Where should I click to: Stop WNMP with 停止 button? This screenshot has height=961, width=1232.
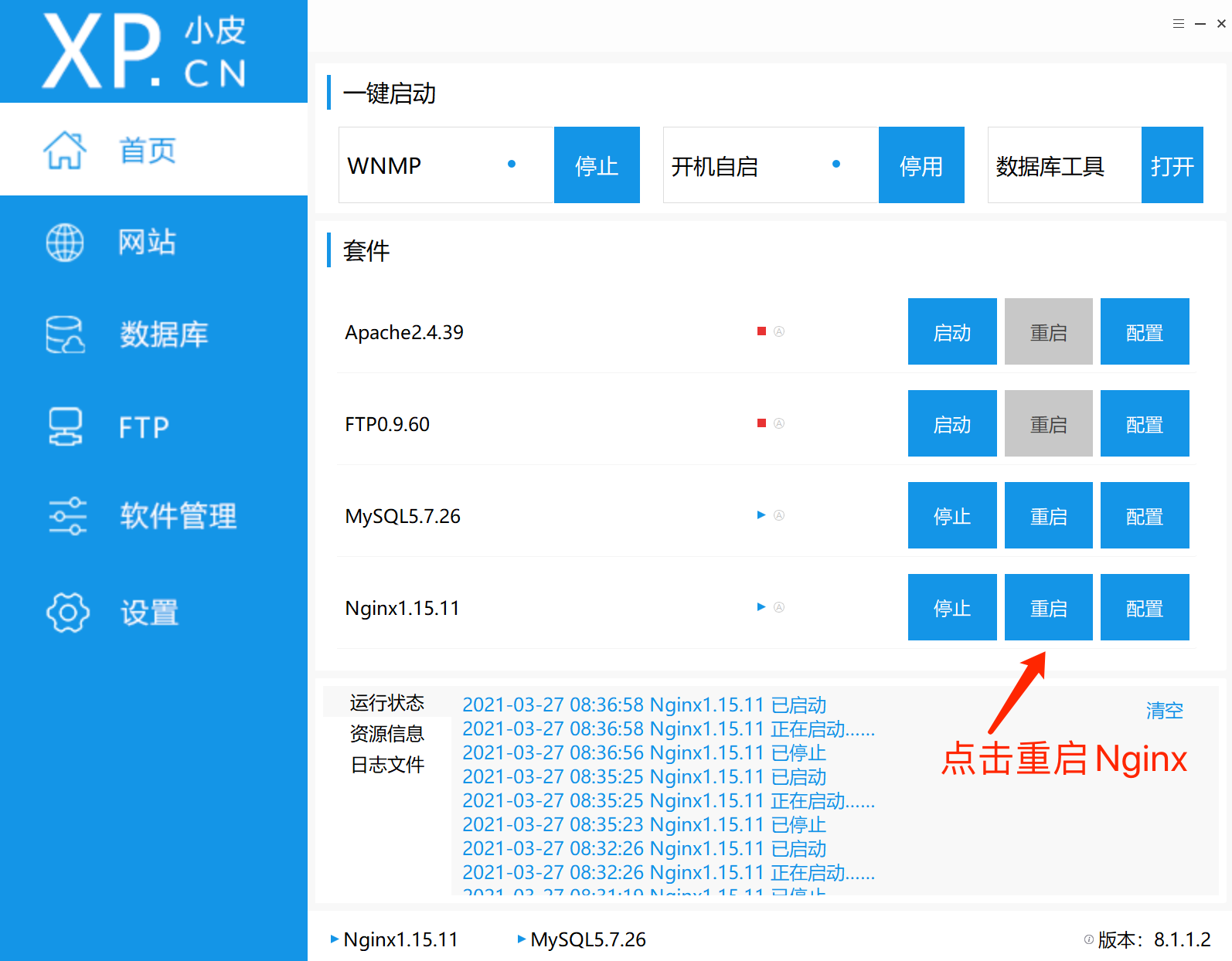597,165
